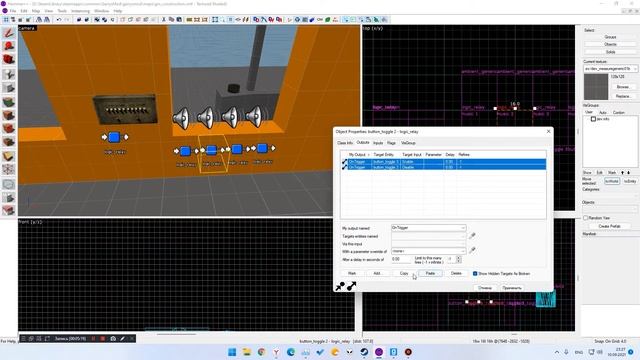
Task: Click the Mark button in outputs dialog
Action: point(352,273)
